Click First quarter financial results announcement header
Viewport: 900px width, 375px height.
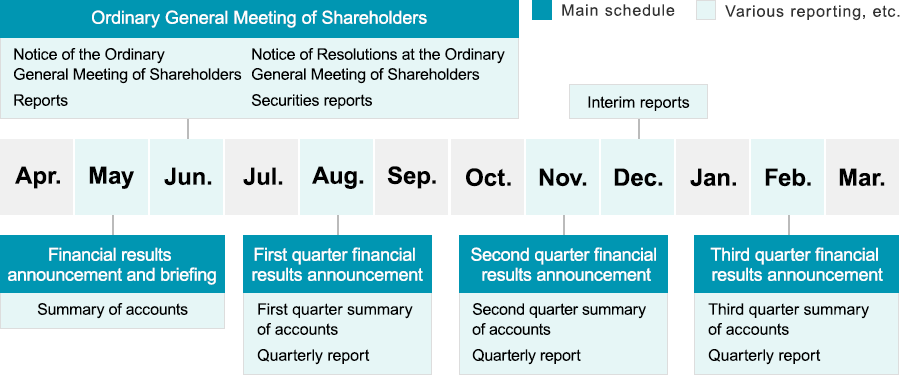pyautogui.click(x=338, y=264)
